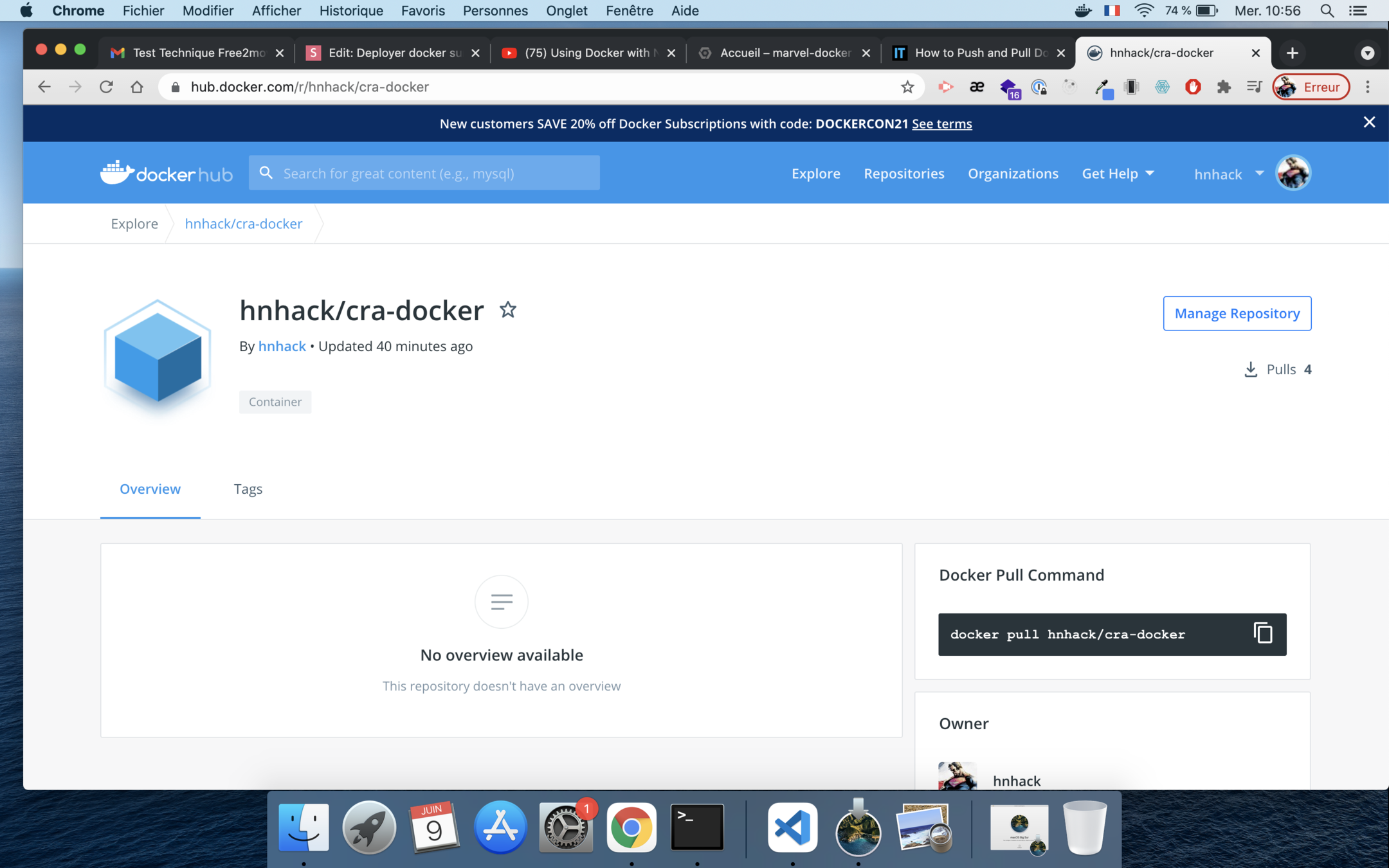The image size is (1389, 868).
Task: Switch to the Tags tab
Action: tap(248, 489)
